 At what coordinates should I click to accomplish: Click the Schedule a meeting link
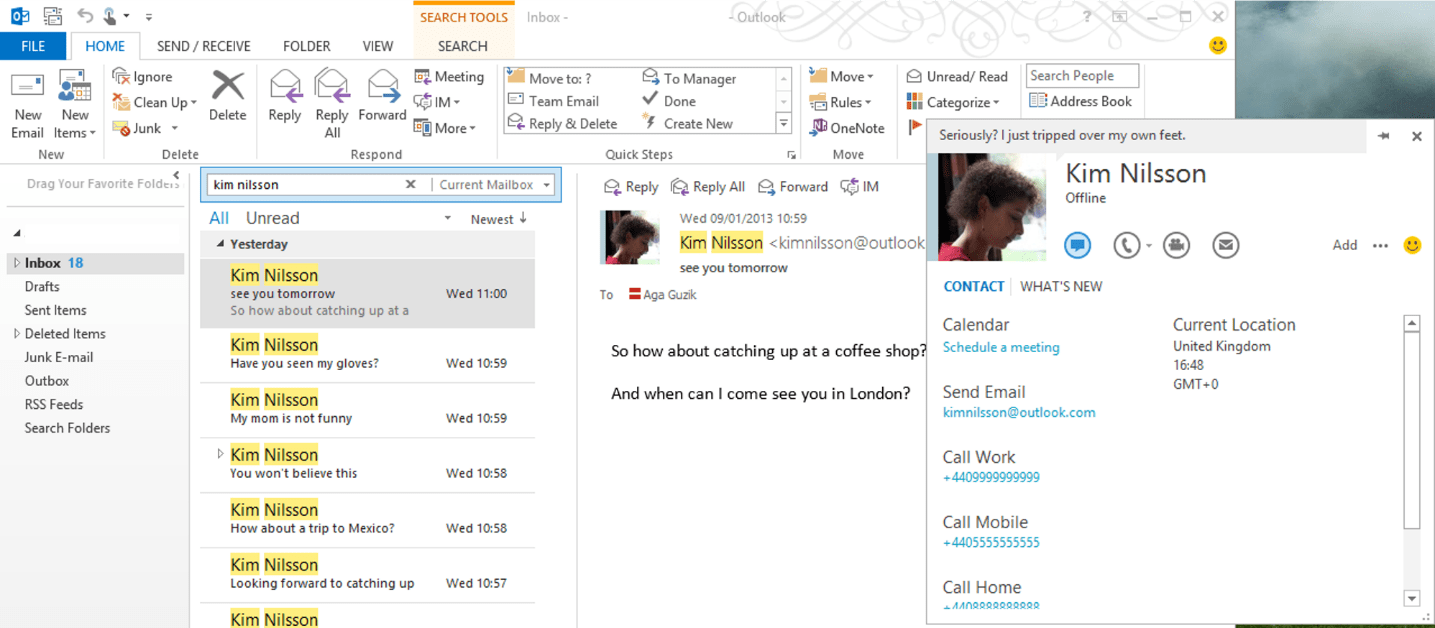click(1001, 347)
